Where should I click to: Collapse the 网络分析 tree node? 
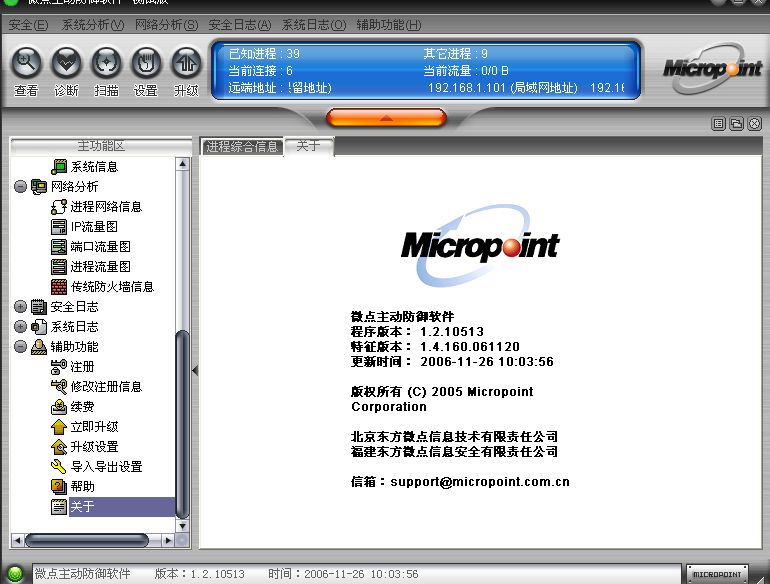20,187
